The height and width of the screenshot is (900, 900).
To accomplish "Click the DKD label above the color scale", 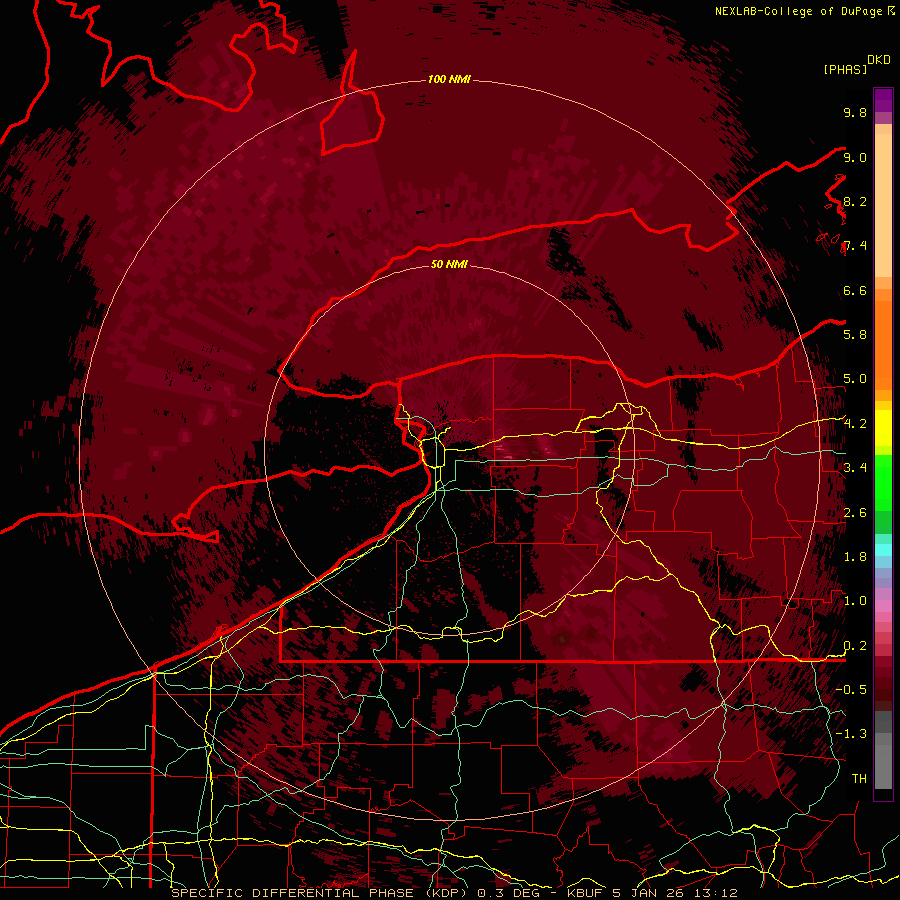I will click(879, 60).
